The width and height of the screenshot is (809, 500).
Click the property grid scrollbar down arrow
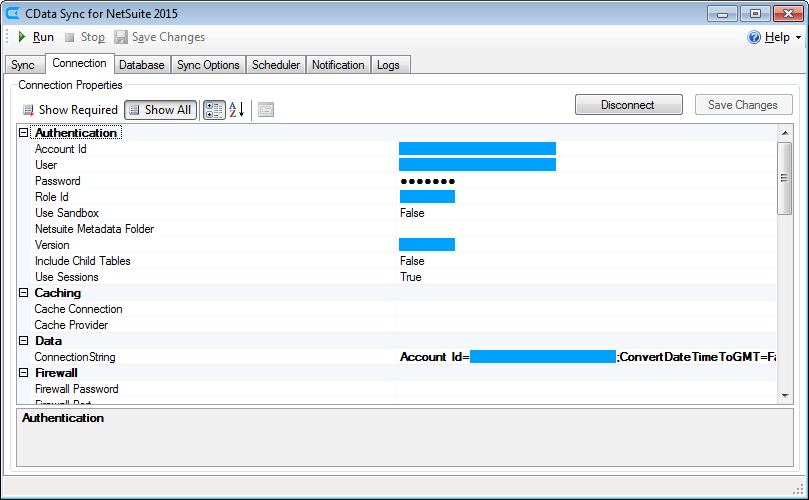coord(785,395)
